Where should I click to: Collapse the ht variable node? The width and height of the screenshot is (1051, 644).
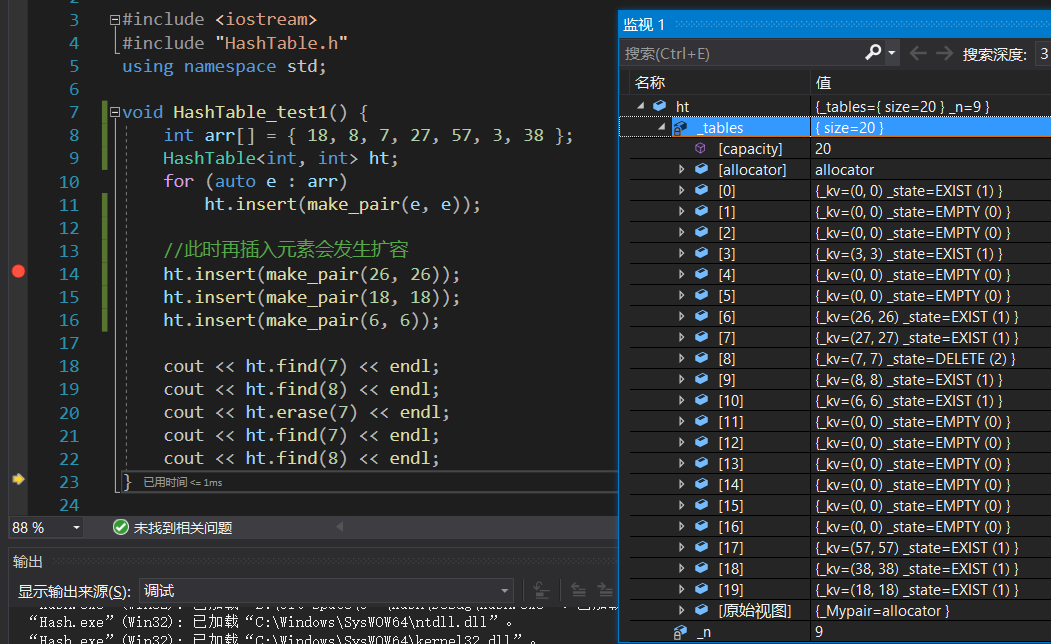coord(640,106)
